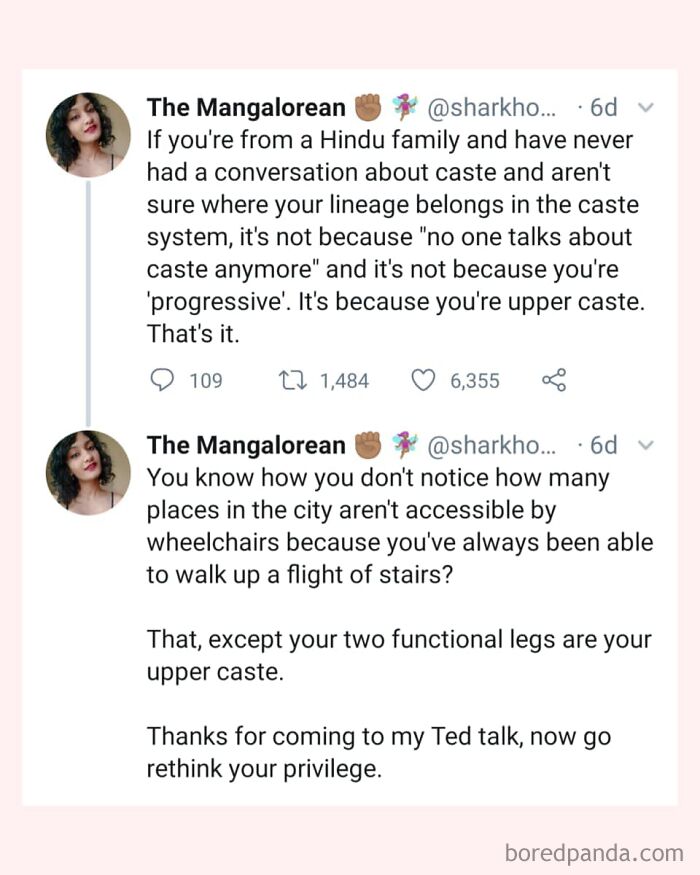Select the 6d timestamp on the first tweet
The image size is (700, 875).
[603, 107]
